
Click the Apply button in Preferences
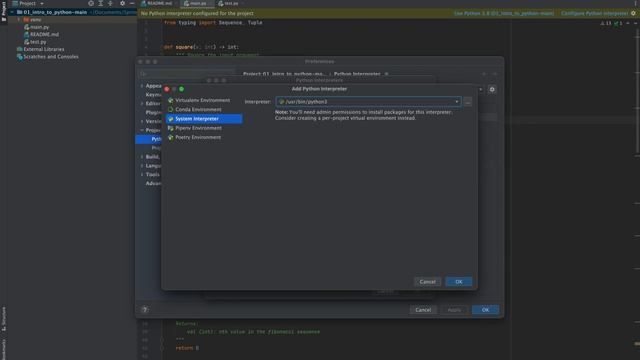[x=454, y=310]
